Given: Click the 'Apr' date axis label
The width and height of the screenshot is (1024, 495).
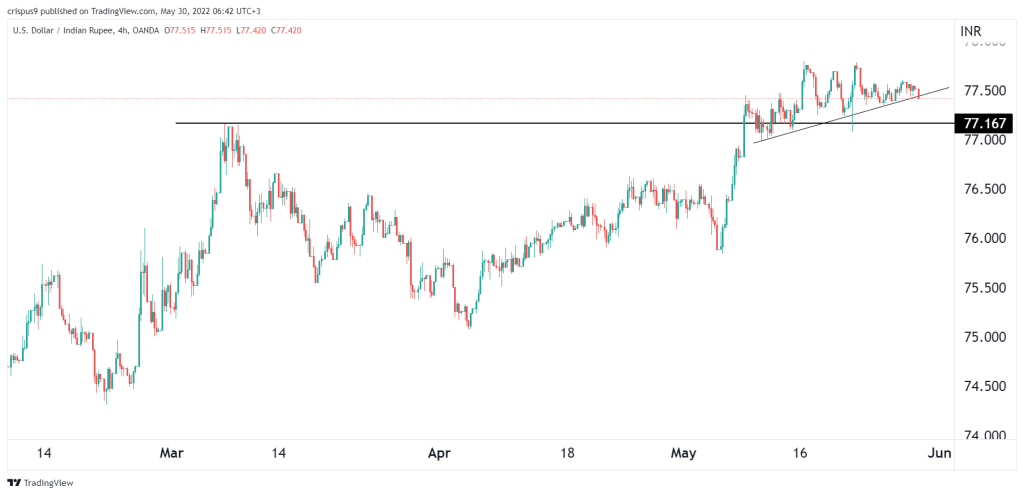Looking at the screenshot, I should pos(441,453).
